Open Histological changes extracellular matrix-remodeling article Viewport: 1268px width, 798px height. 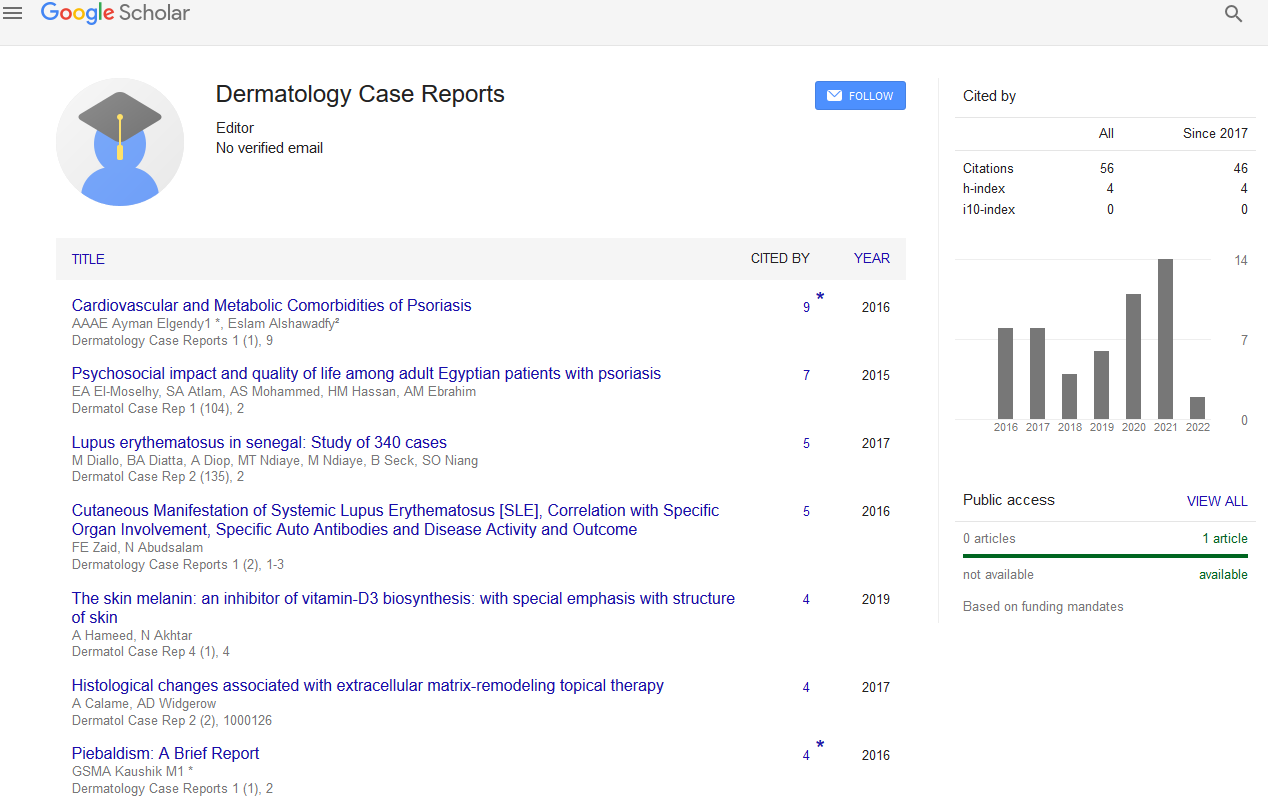point(367,686)
